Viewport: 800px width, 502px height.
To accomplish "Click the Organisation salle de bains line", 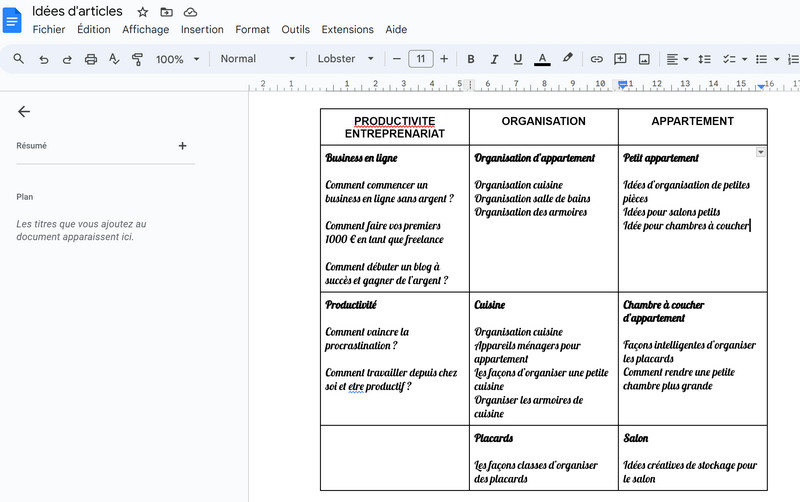I will [x=532, y=198].
